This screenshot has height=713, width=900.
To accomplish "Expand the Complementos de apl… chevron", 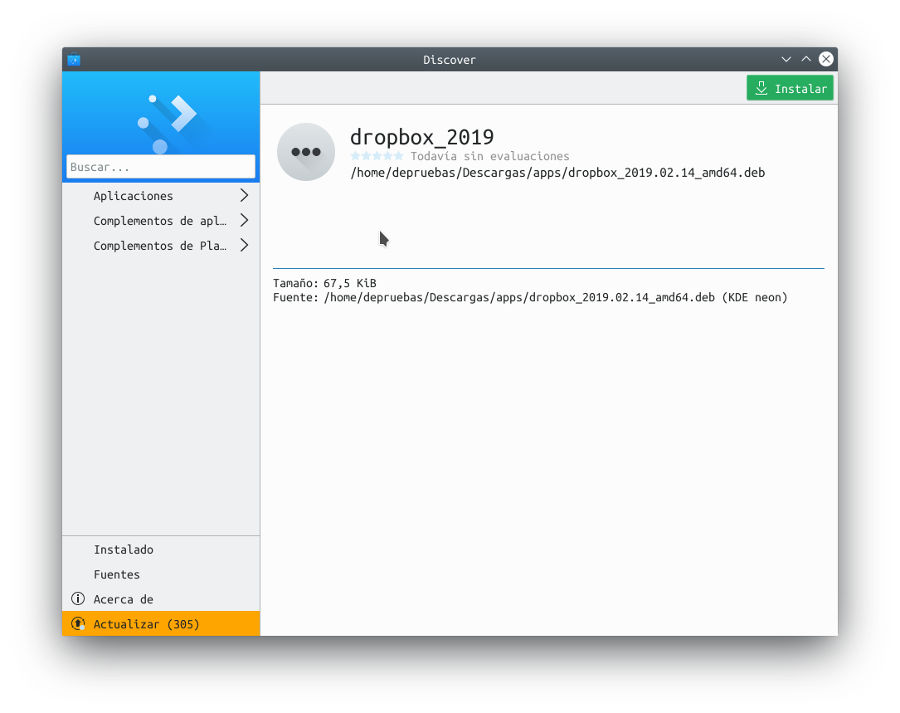I will pyautogui.click(x=244, y=220).
